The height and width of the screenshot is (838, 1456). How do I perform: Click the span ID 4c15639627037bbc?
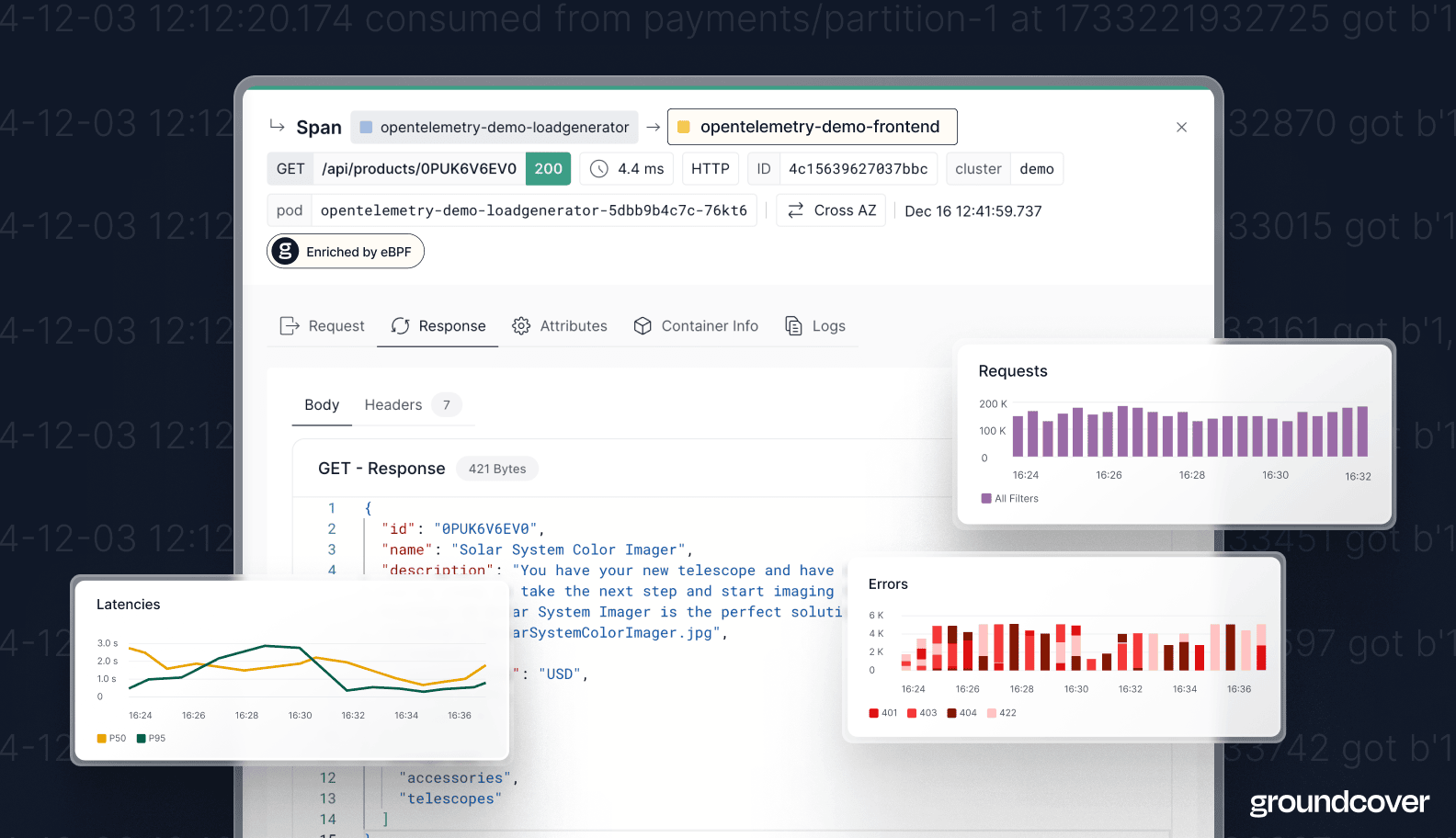point(859,169)
